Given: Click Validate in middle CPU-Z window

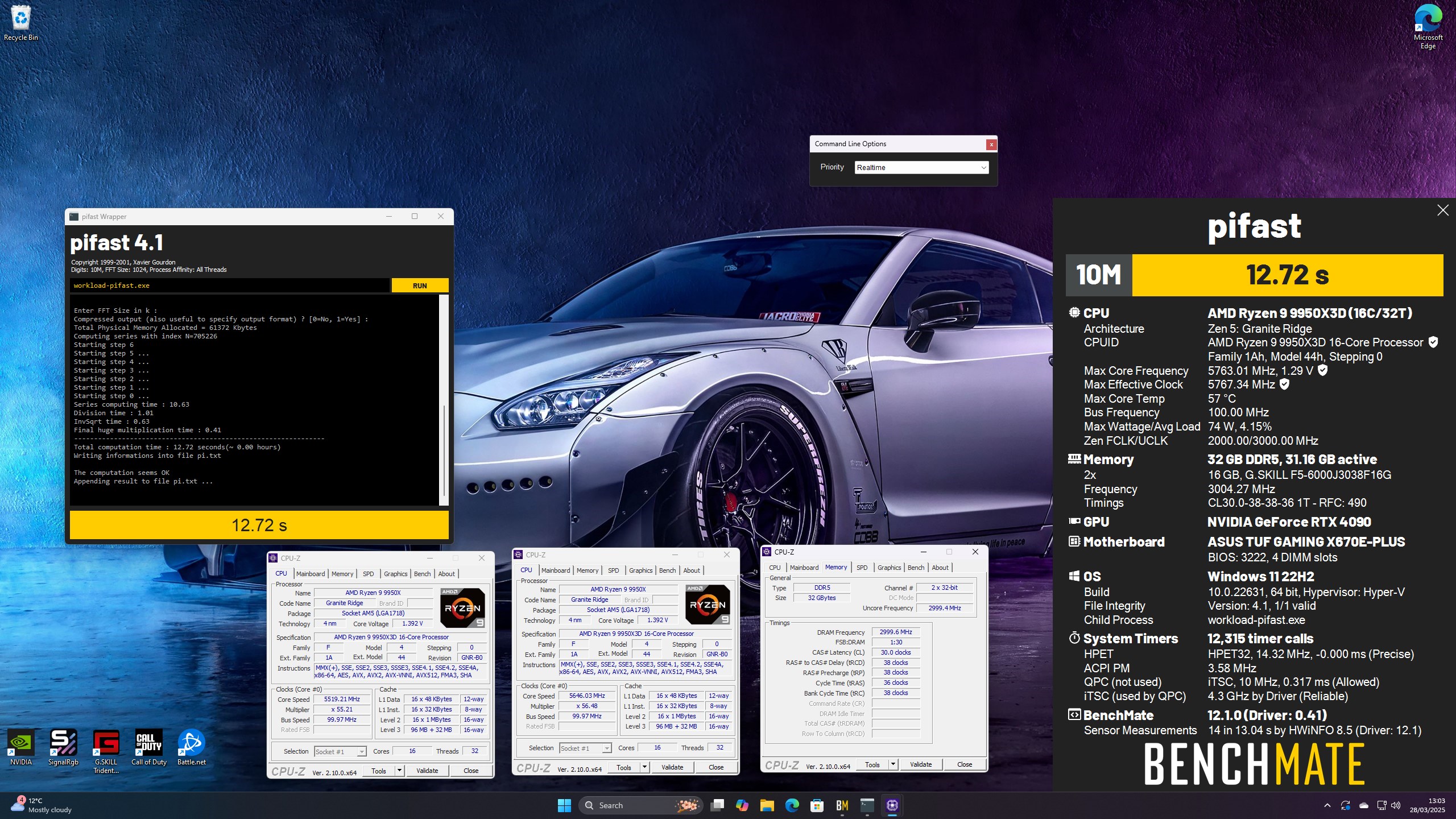Looking at the screenshot, I should click(x=672, y=767).
